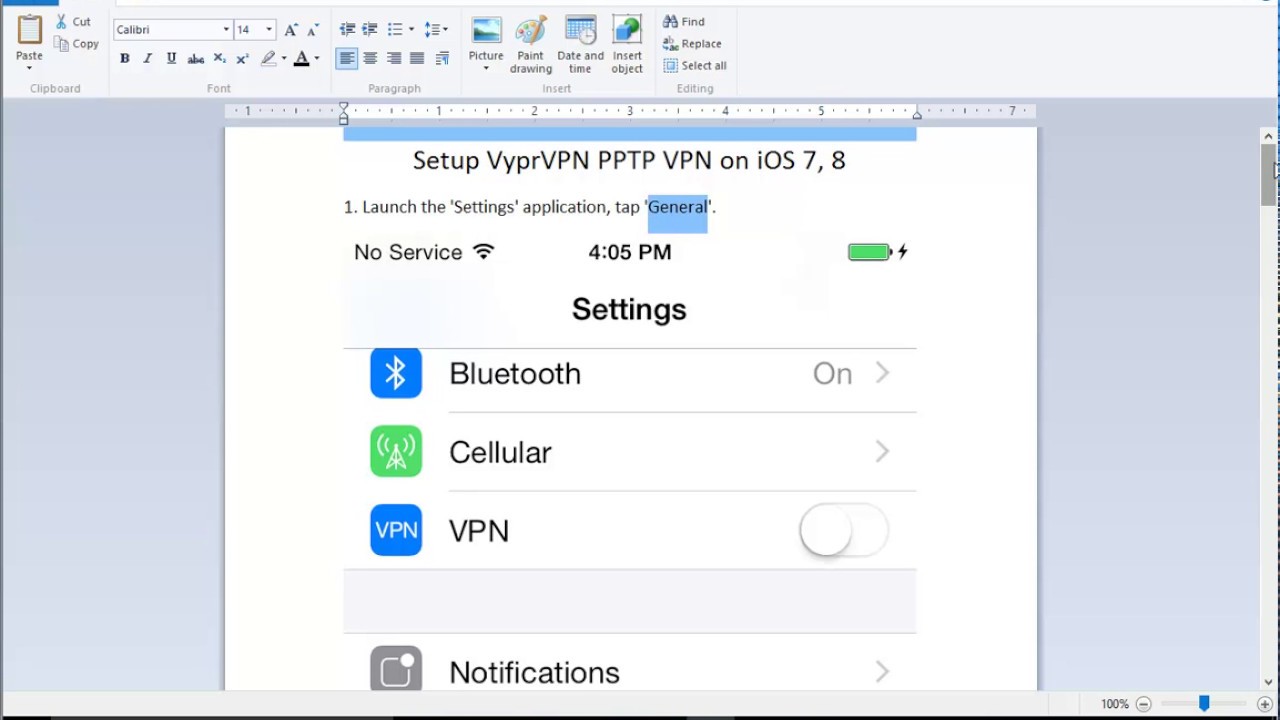Center align the paragraph
The image size is (1280, 720).
[x=370, y=59]
